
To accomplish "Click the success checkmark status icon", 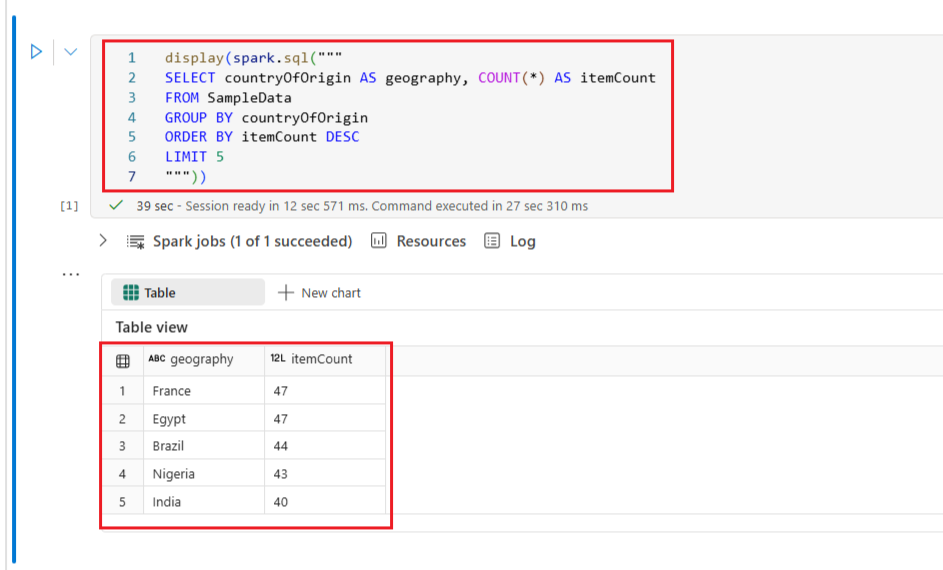I will pos(116,206).
